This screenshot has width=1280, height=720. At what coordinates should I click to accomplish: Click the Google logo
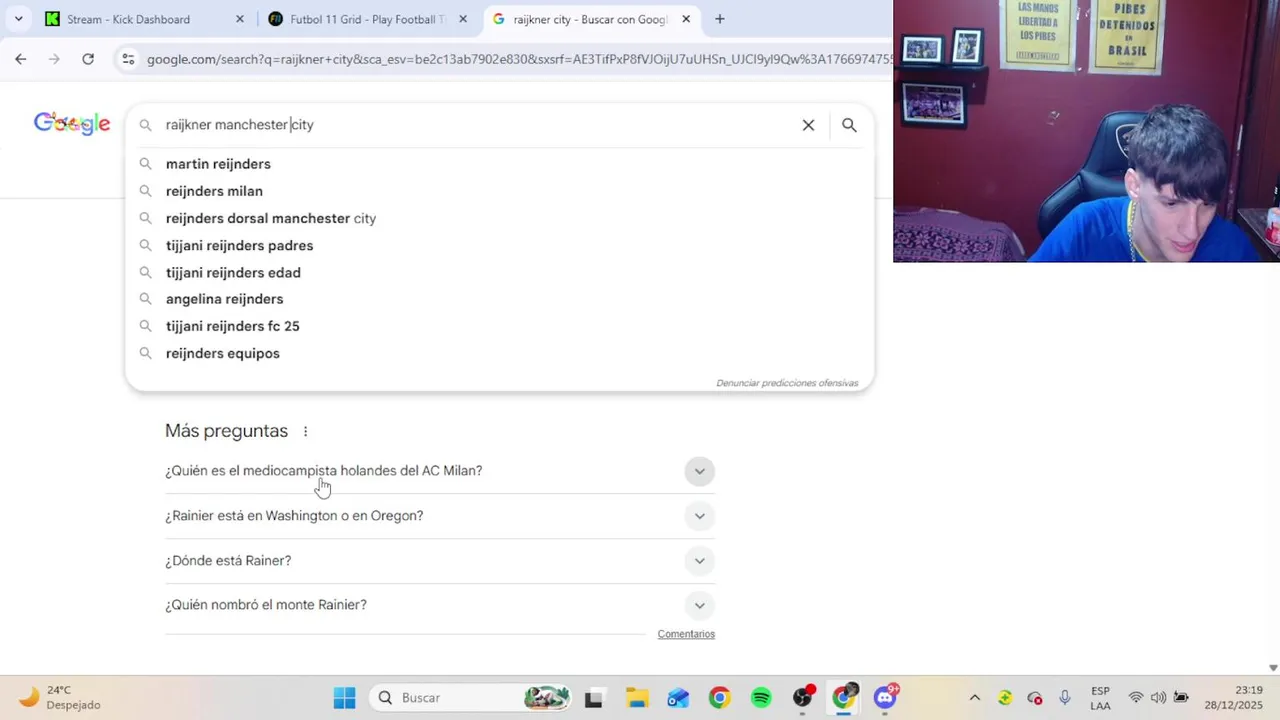72,123
